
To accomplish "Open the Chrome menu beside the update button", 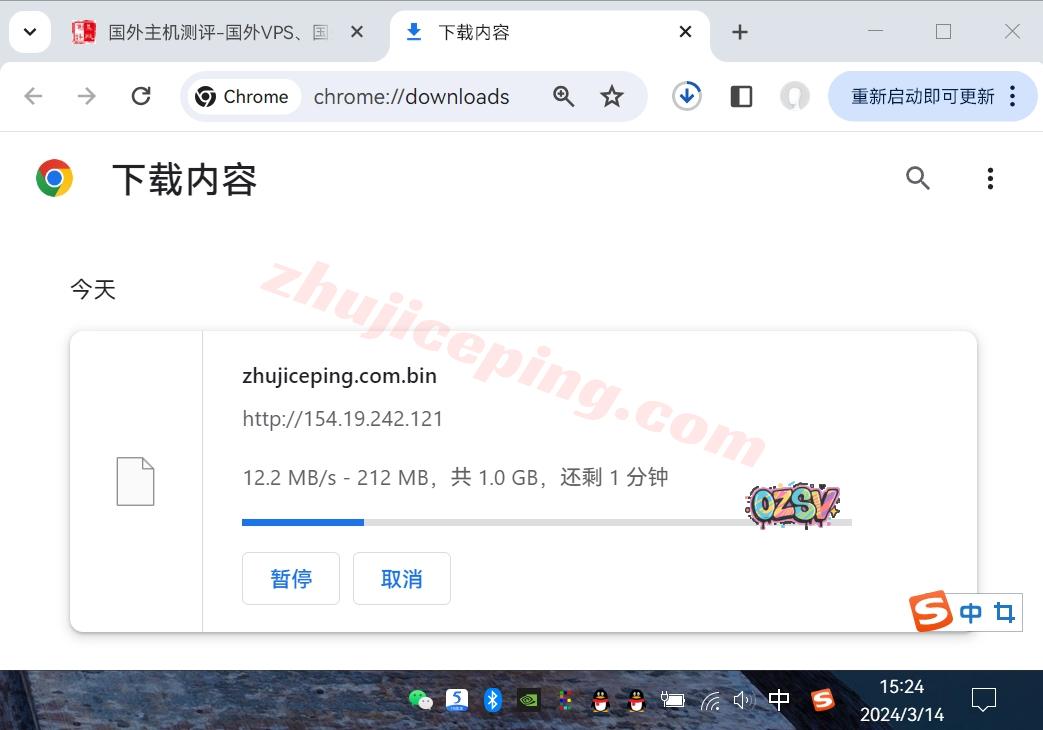I will pyautogui.click(x=1013, y=96).
